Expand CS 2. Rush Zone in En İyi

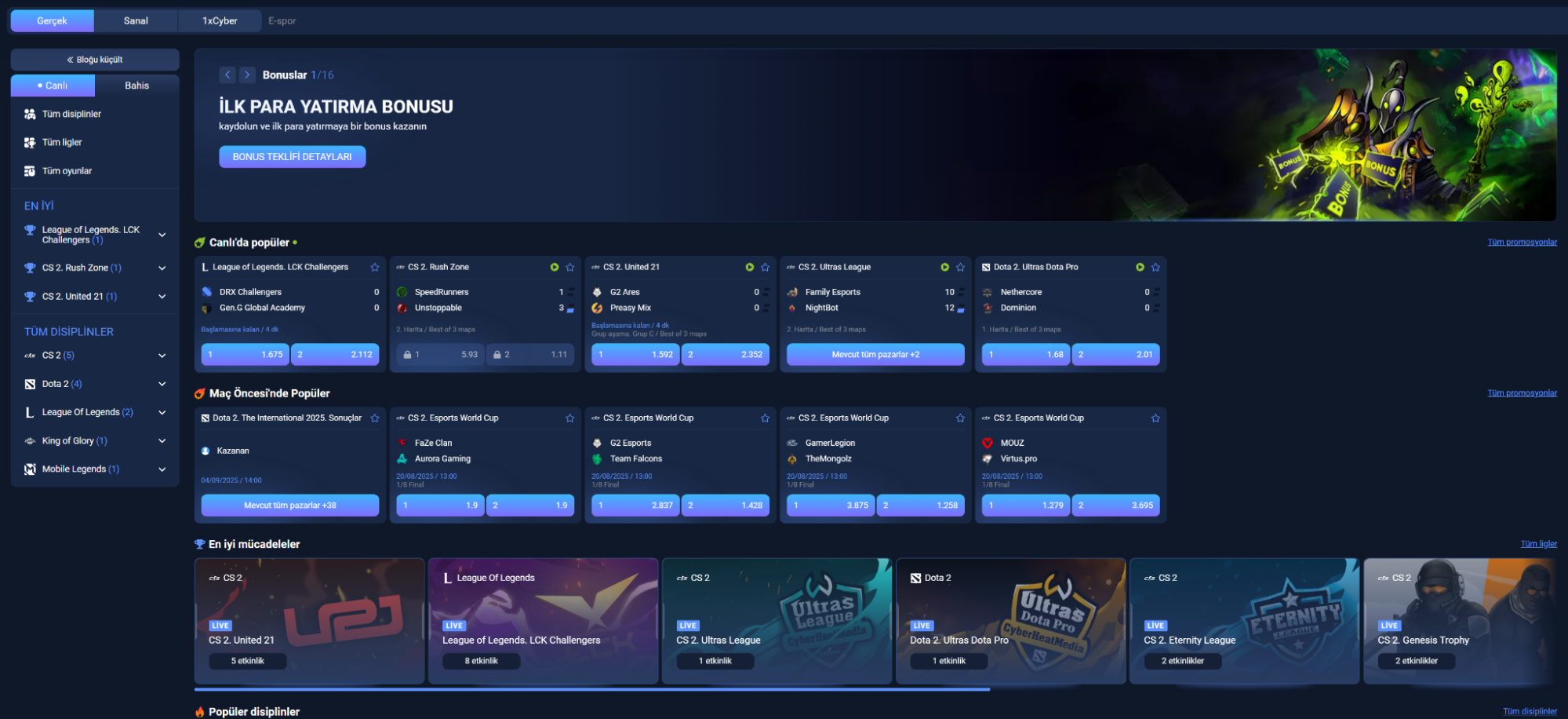(162, 268)
